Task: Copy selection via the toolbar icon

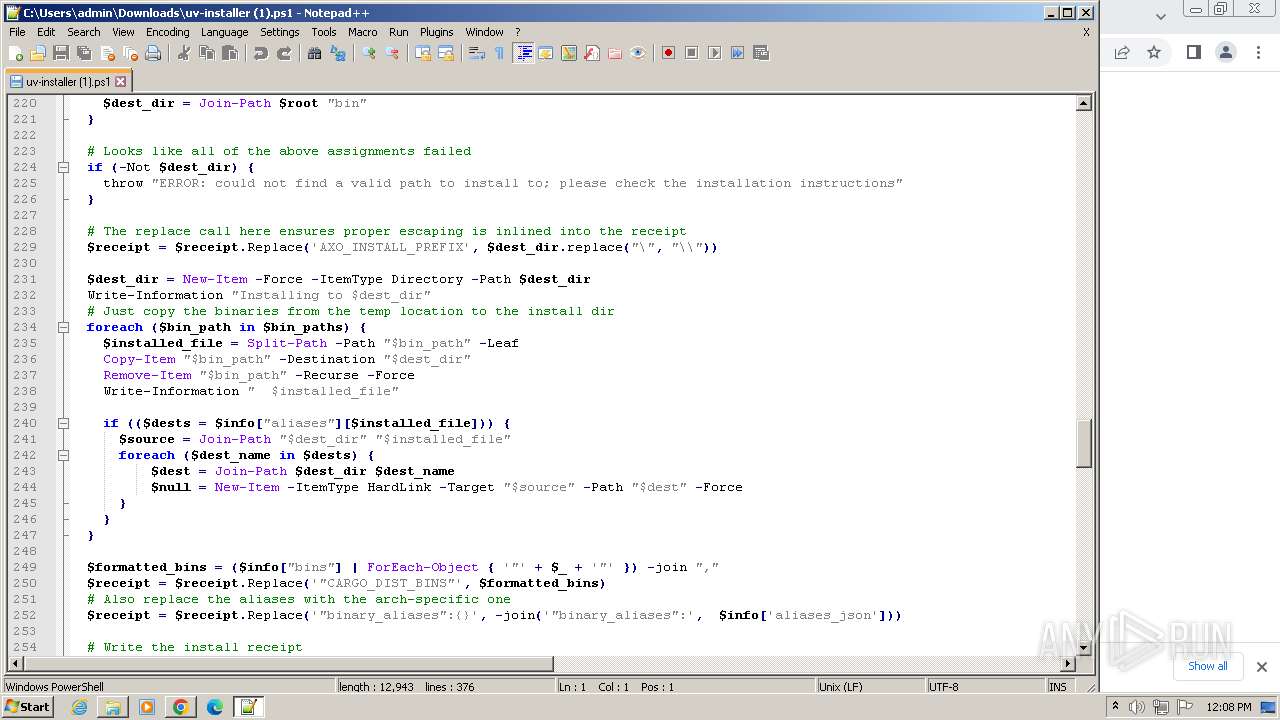Action: click(x=207, y=53)
